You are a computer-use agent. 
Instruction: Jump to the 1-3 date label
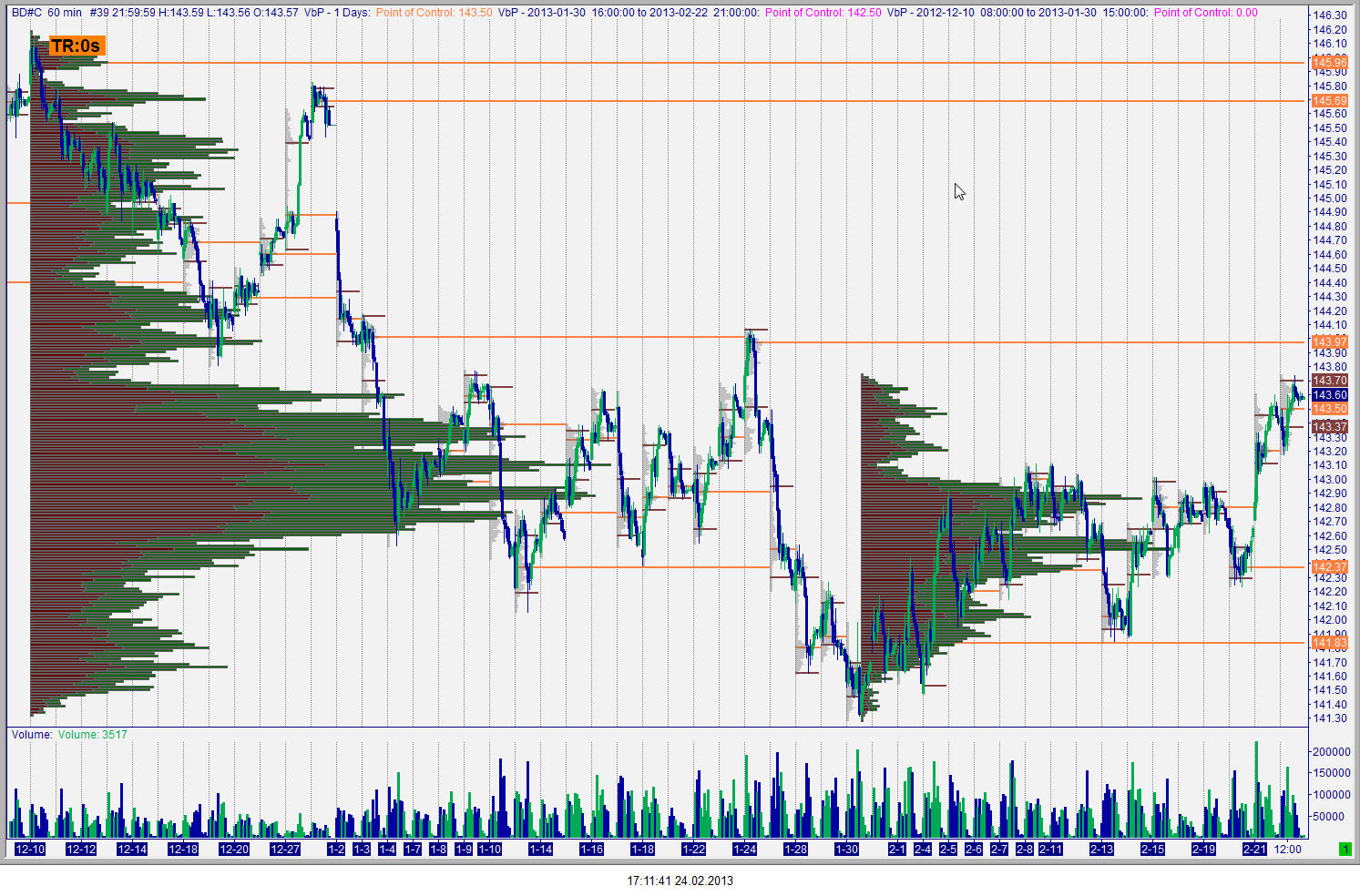(x=362, y=849)
